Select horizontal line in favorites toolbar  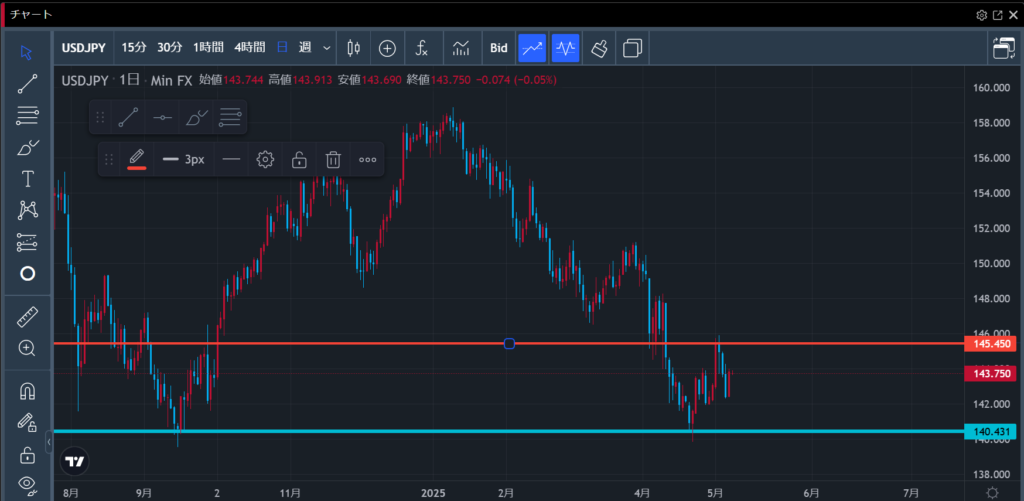tap(162, 117)
